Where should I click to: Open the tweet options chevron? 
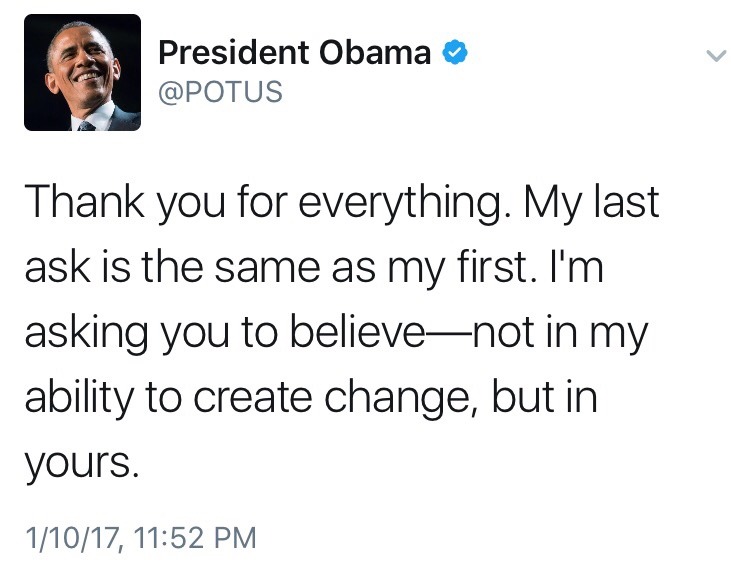(714, 57)
